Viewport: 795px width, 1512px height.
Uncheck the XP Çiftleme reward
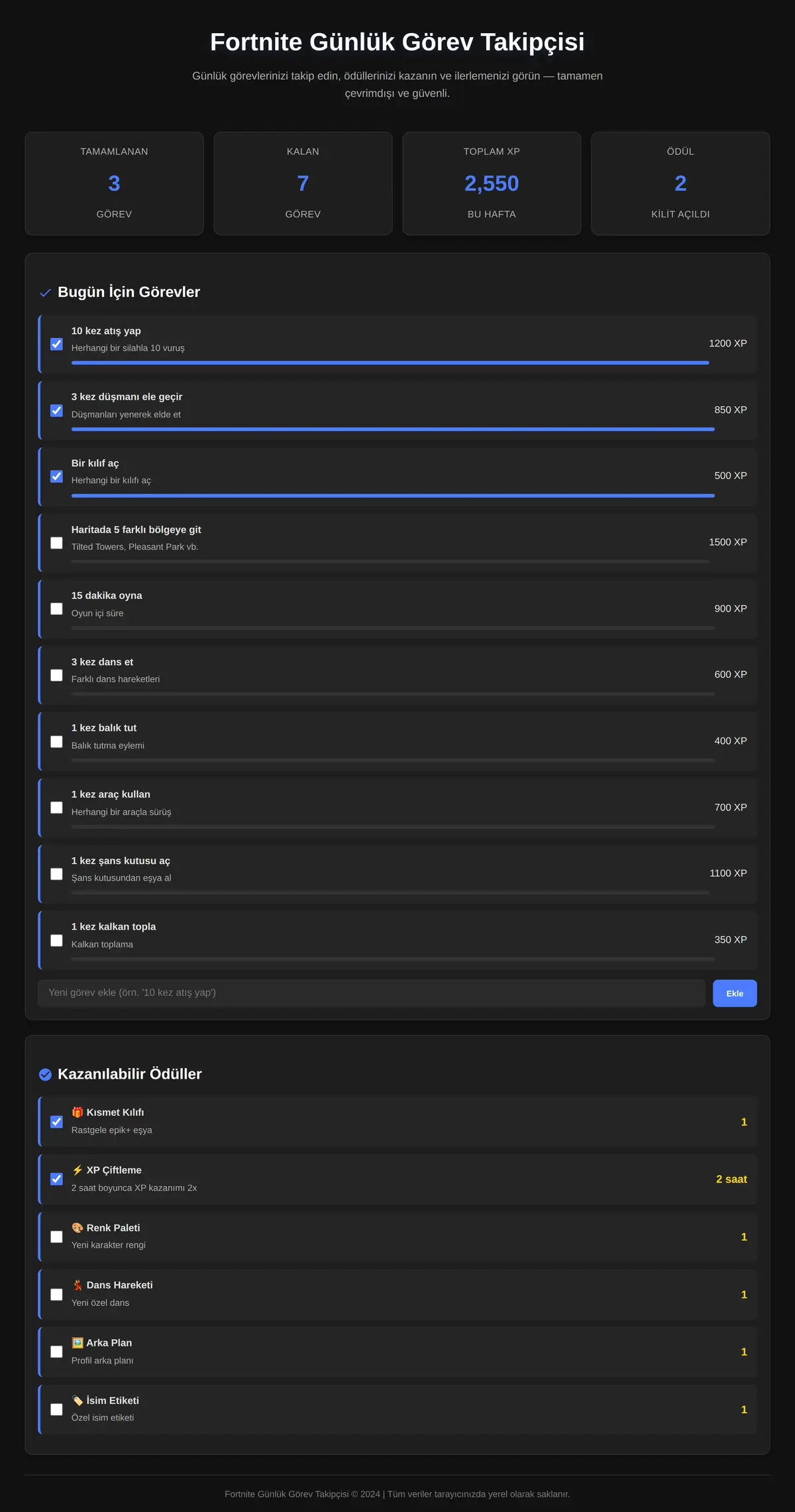[x=56, y=1179]
